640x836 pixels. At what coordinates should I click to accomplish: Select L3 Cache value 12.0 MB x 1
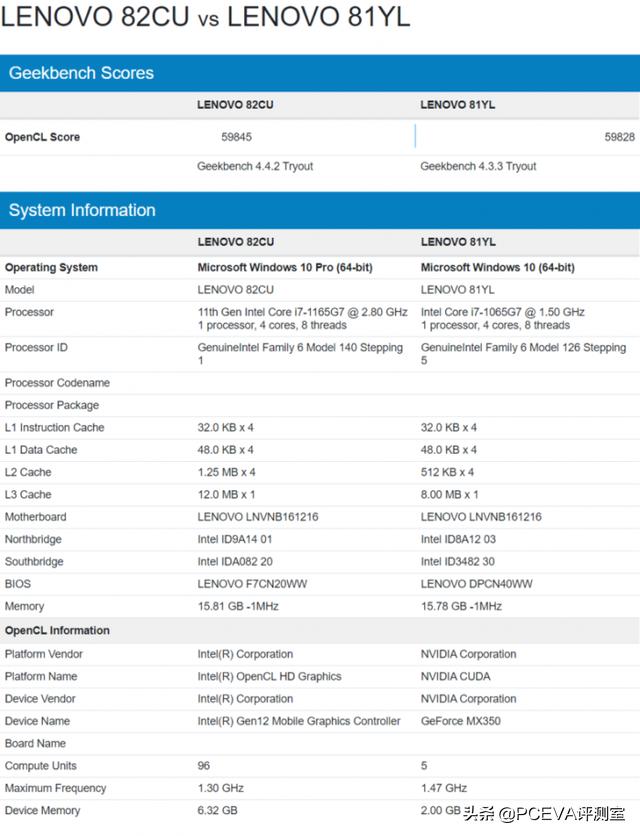227,495
